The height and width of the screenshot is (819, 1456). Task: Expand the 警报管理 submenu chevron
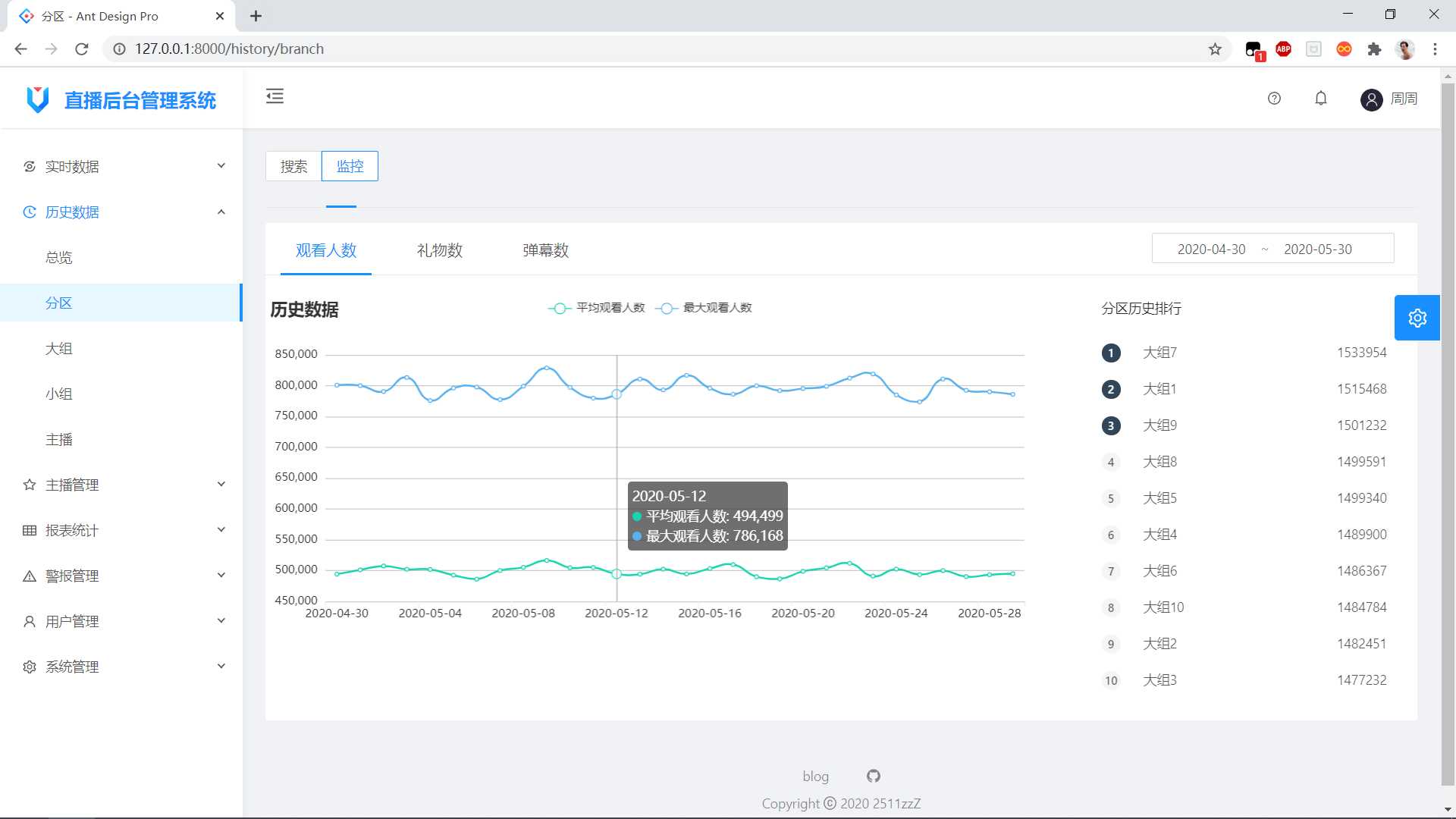coord(221,576)
